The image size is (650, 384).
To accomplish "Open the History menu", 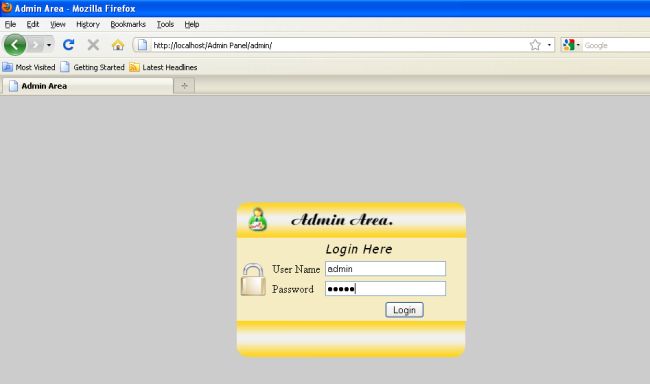I will (88, 24).
